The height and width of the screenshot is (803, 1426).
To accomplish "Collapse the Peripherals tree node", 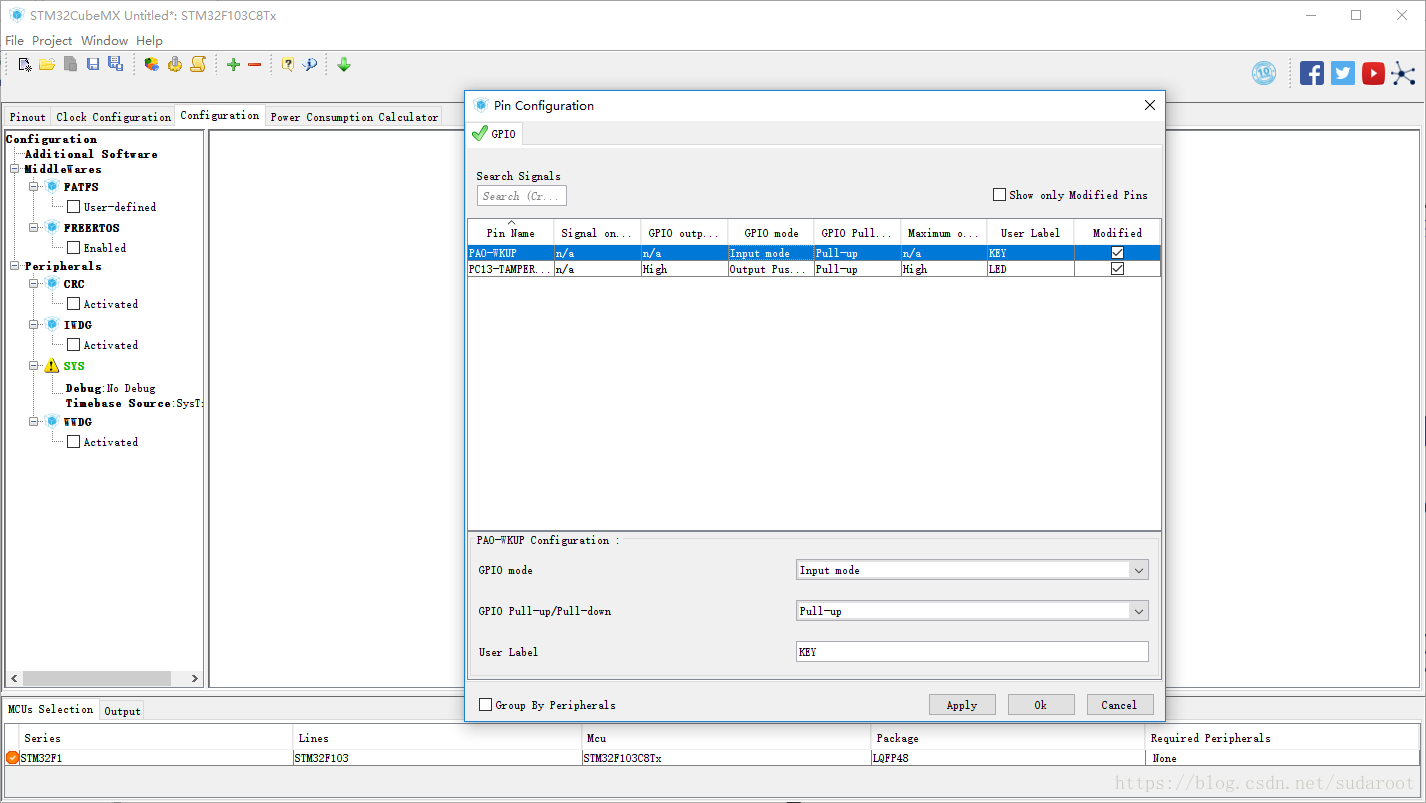I will point(15,266).
